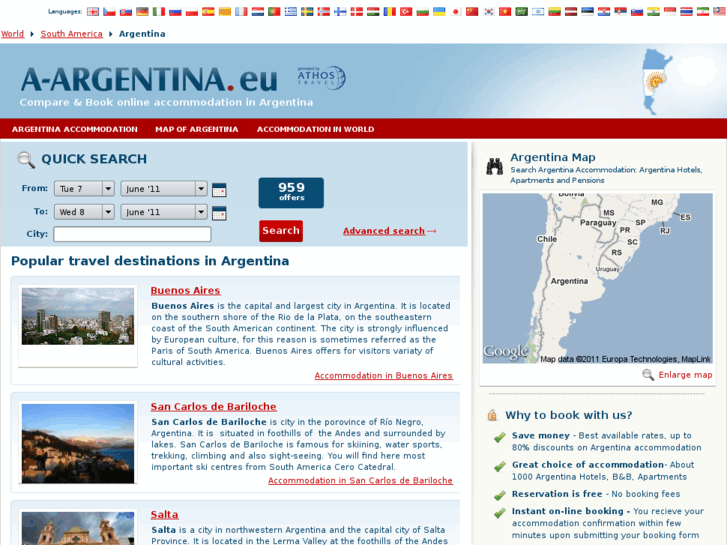Select the Turkish flag language
This screenshot has width=727, height=545.
click(x=406, y=12)
